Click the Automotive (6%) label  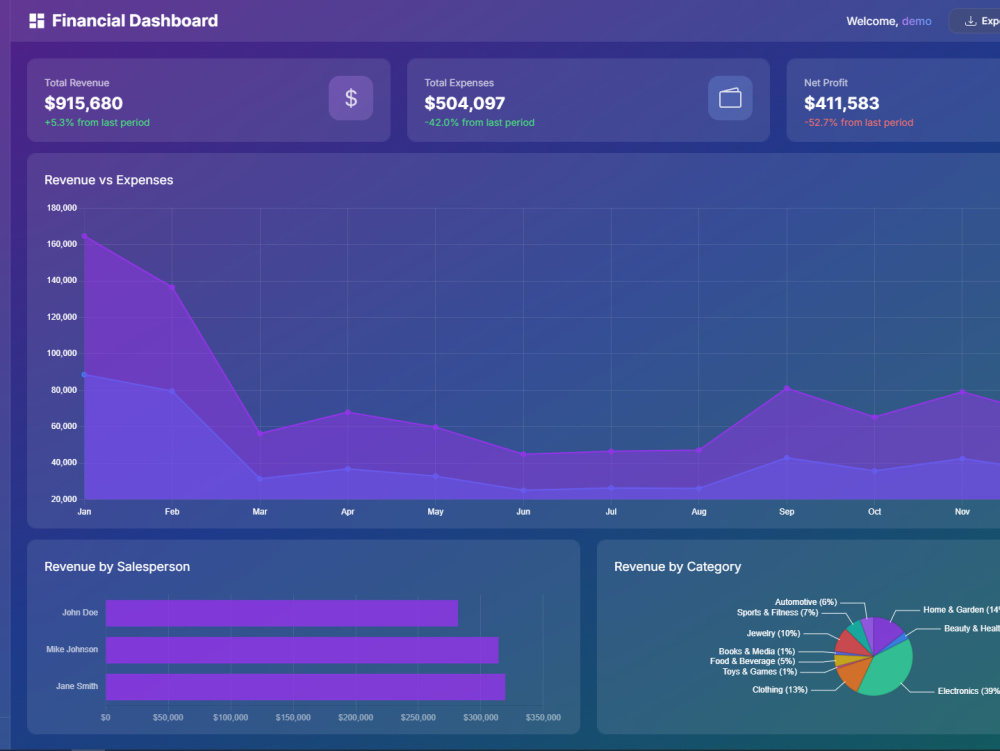(805, 602)
